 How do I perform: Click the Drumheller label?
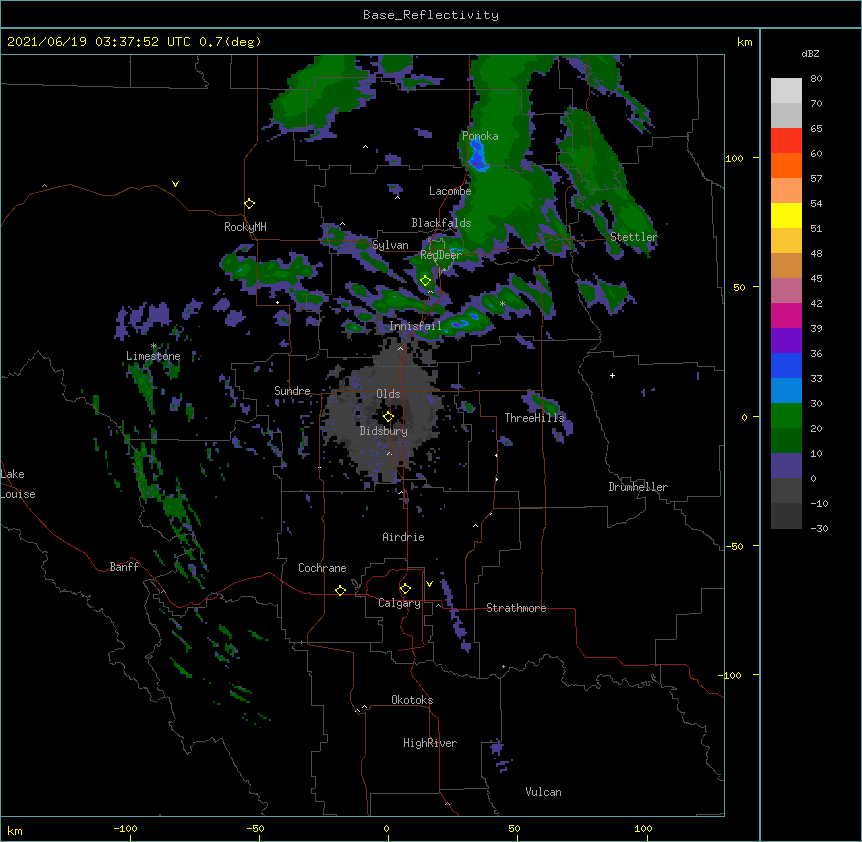[x=638, y=487]
